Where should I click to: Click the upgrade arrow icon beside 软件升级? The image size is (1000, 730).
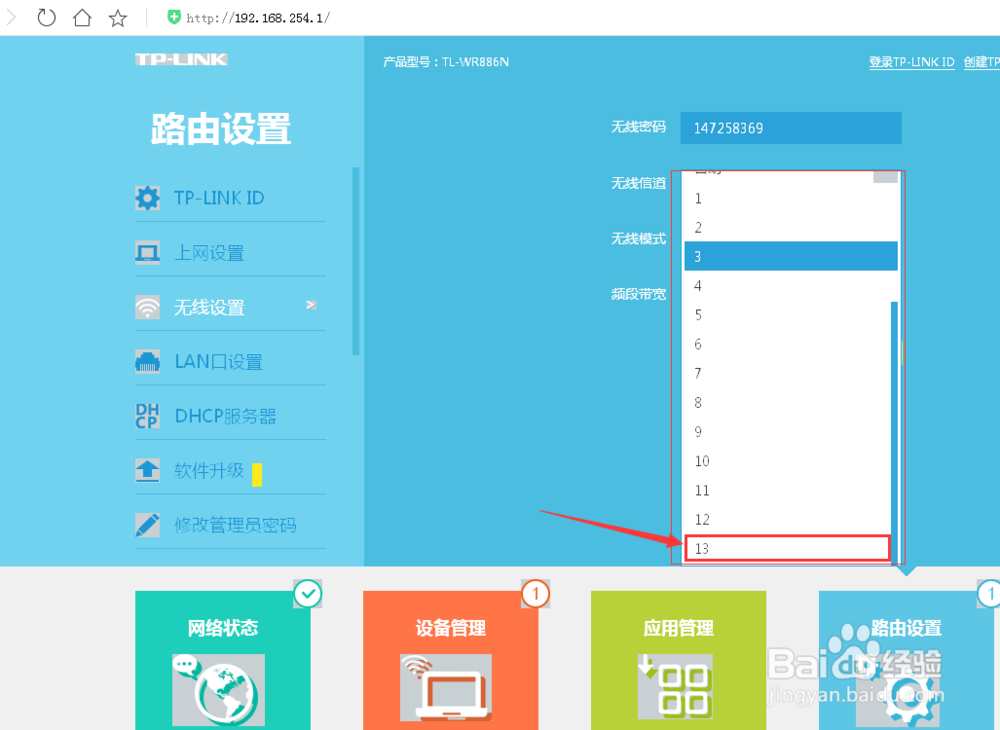(x=147, y=470)
